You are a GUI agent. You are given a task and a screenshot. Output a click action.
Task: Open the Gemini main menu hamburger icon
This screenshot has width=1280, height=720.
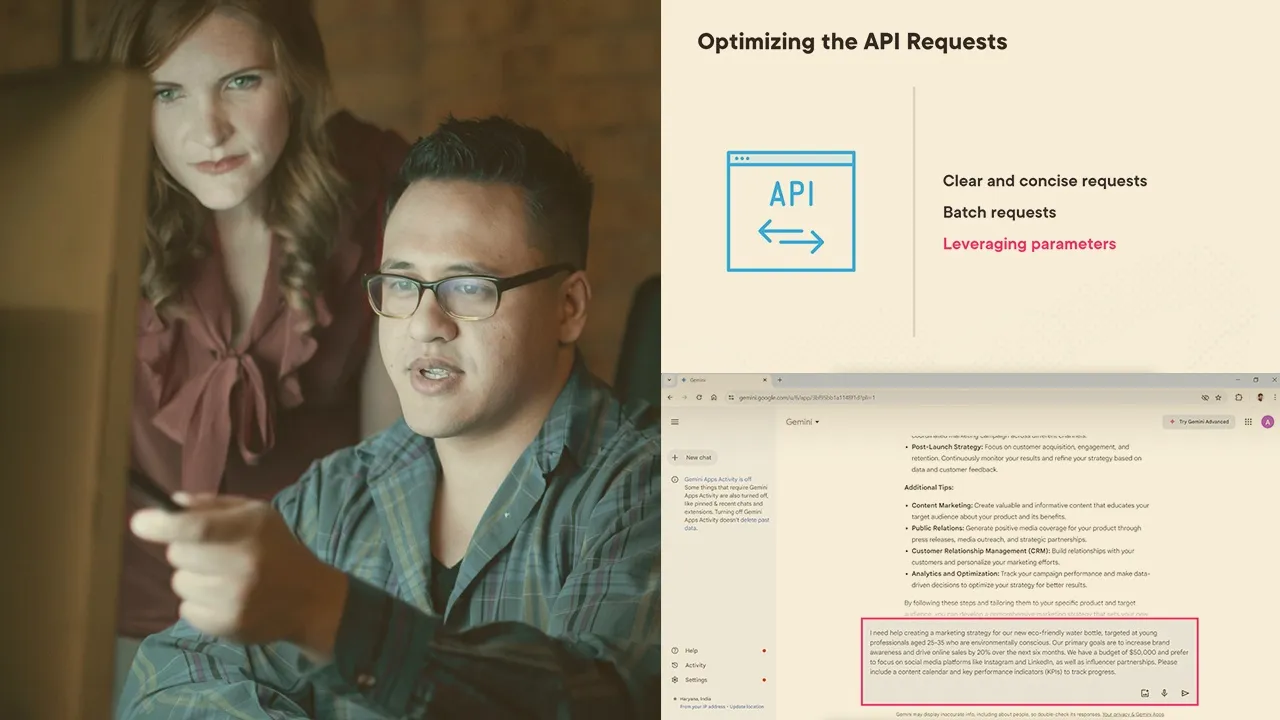pyautogui.click(x=675, y=422)
